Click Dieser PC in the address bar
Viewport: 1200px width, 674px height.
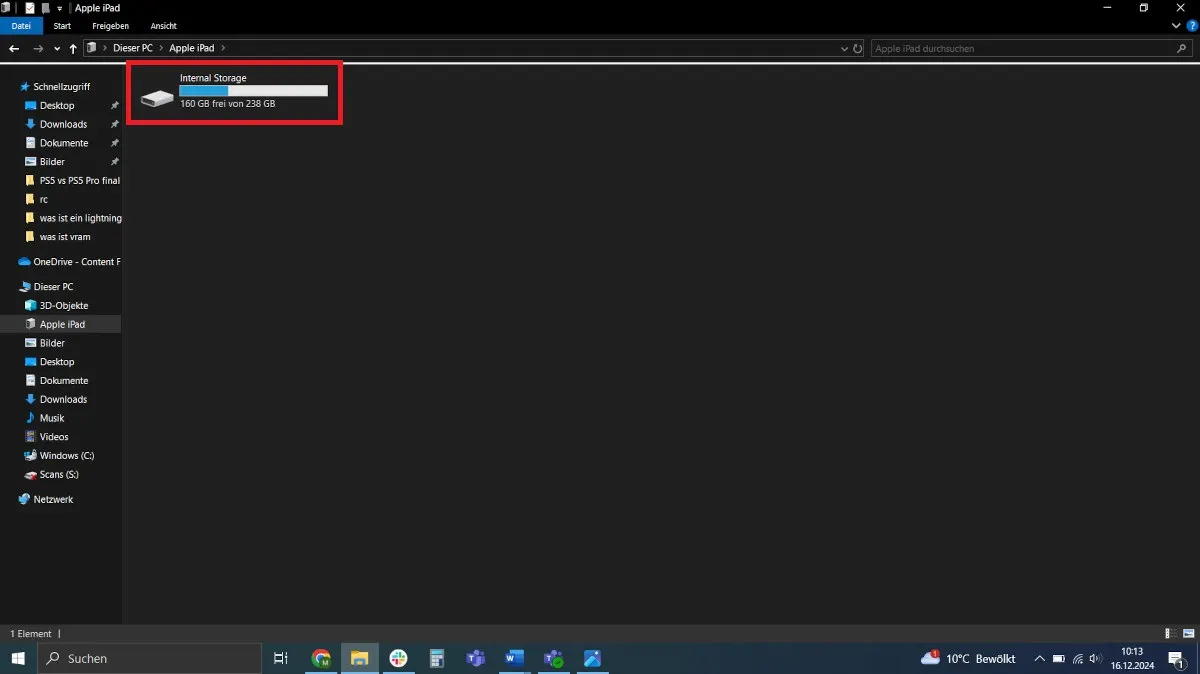click(132, 48)
